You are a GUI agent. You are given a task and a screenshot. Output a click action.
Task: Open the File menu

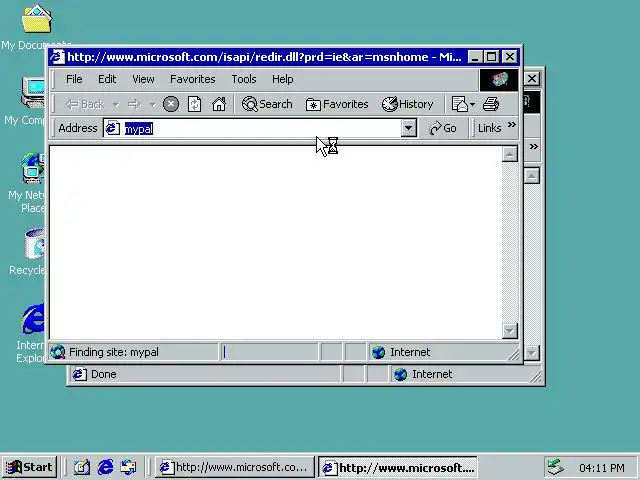pyautogui.click(x=74, y=79)
